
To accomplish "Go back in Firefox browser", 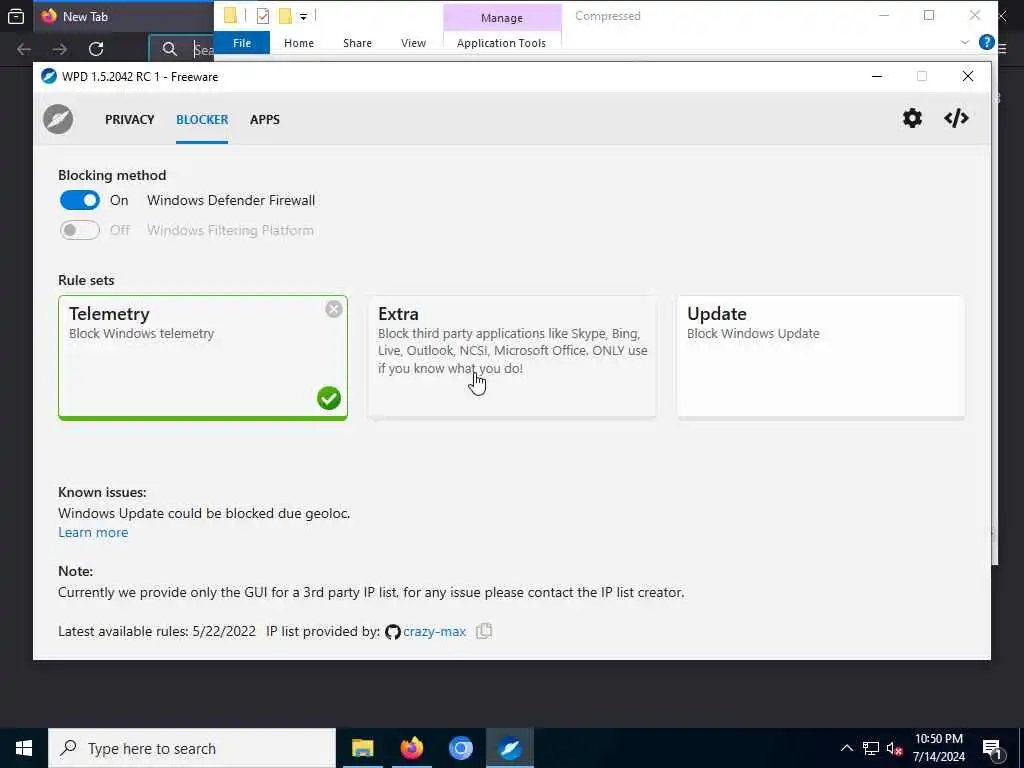I will coord(24,49).
